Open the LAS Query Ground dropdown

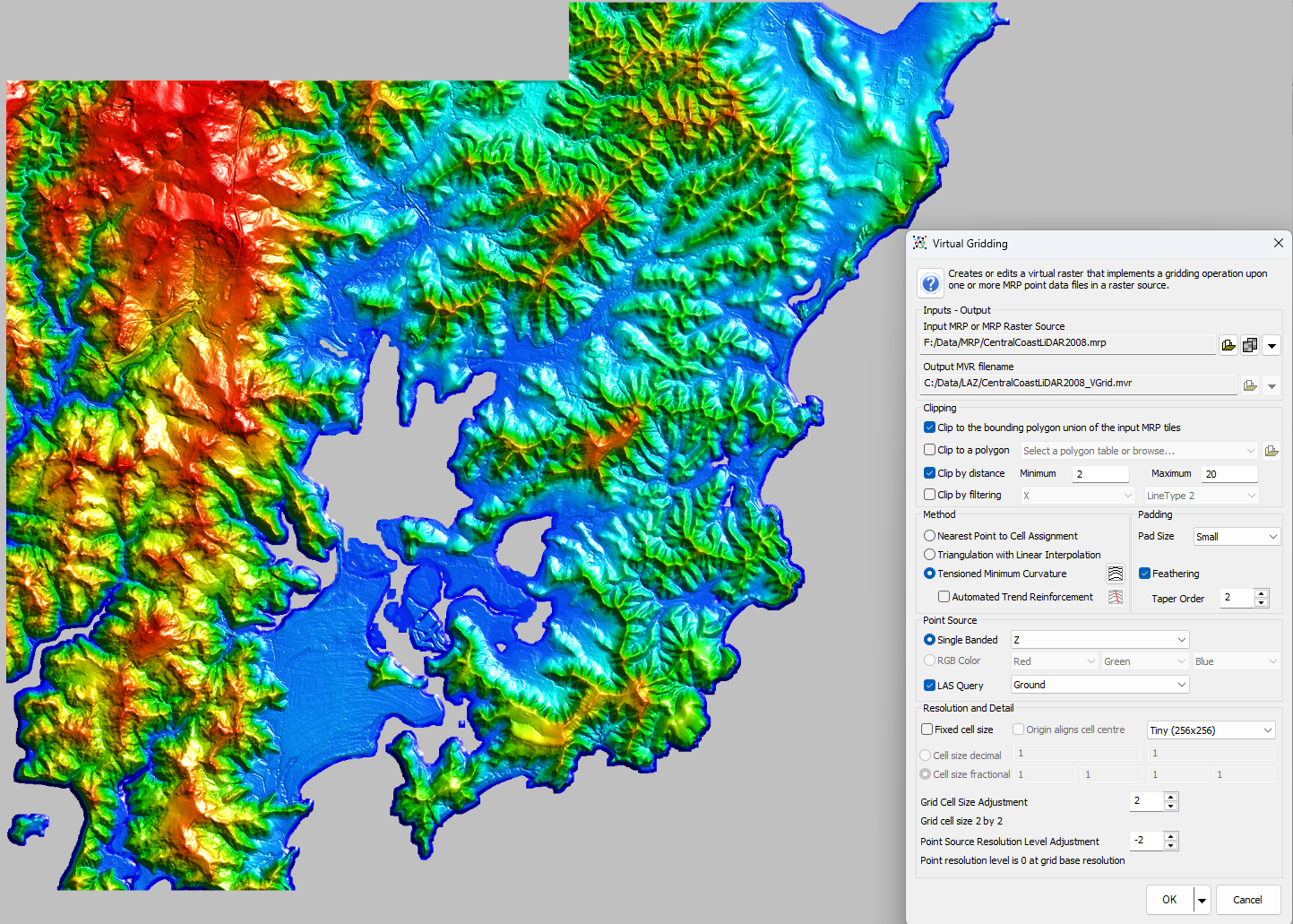(1099, 685)
